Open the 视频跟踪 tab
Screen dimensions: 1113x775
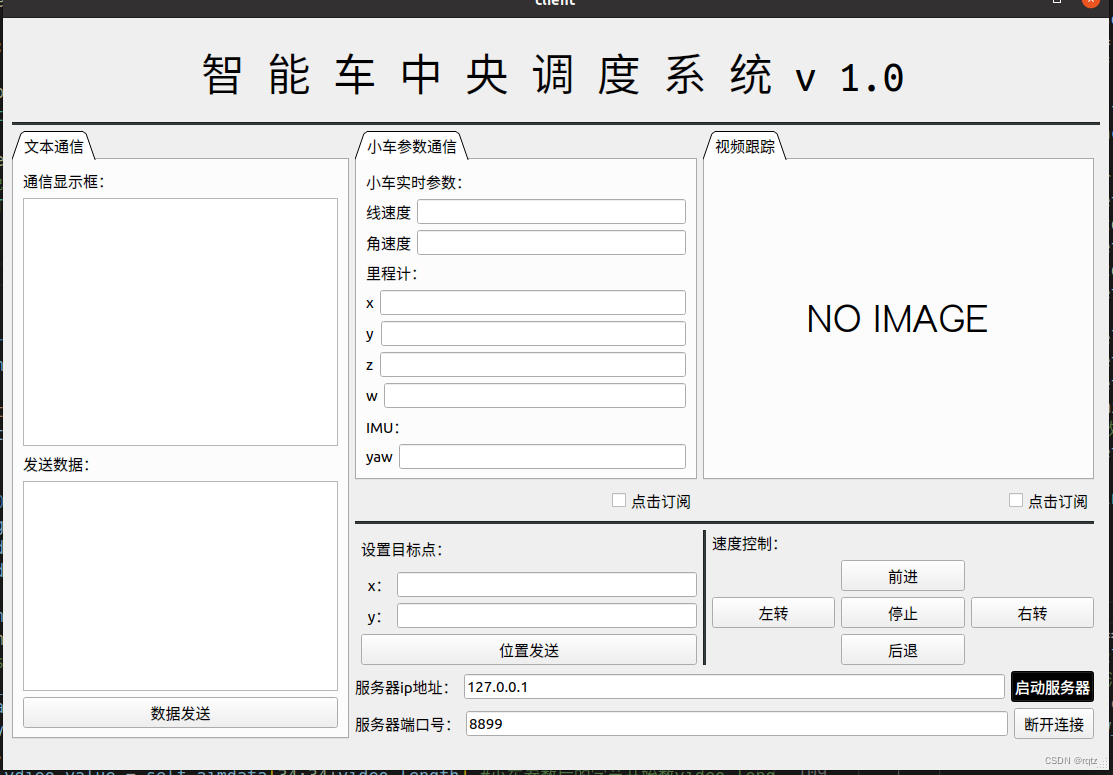point(745,146)
